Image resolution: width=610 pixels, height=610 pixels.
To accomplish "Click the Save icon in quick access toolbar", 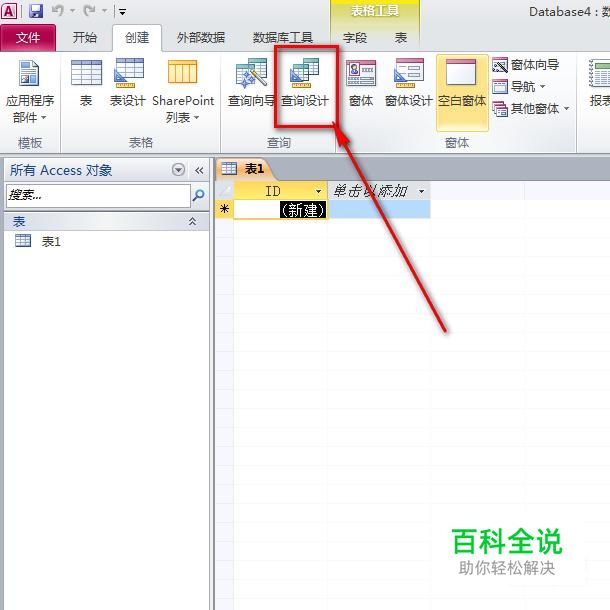I will (x=36, y=11).
